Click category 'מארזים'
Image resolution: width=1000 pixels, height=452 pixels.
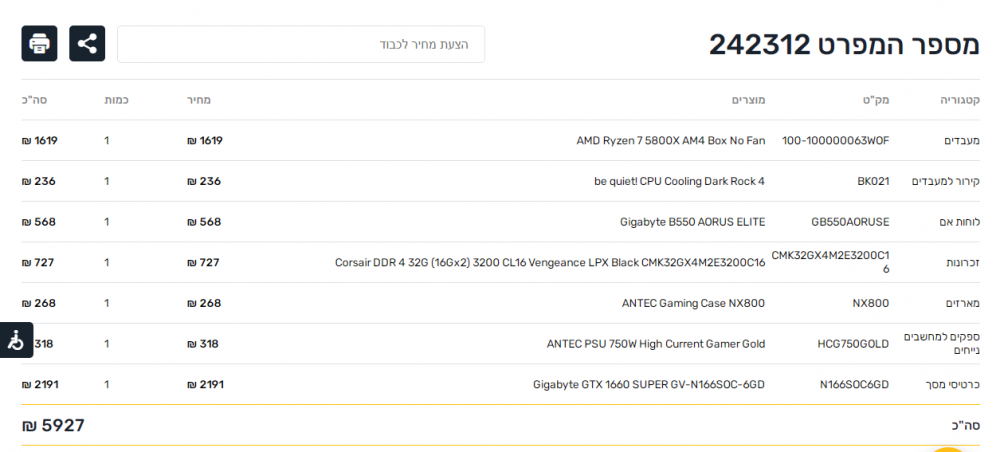pos(962,303)
